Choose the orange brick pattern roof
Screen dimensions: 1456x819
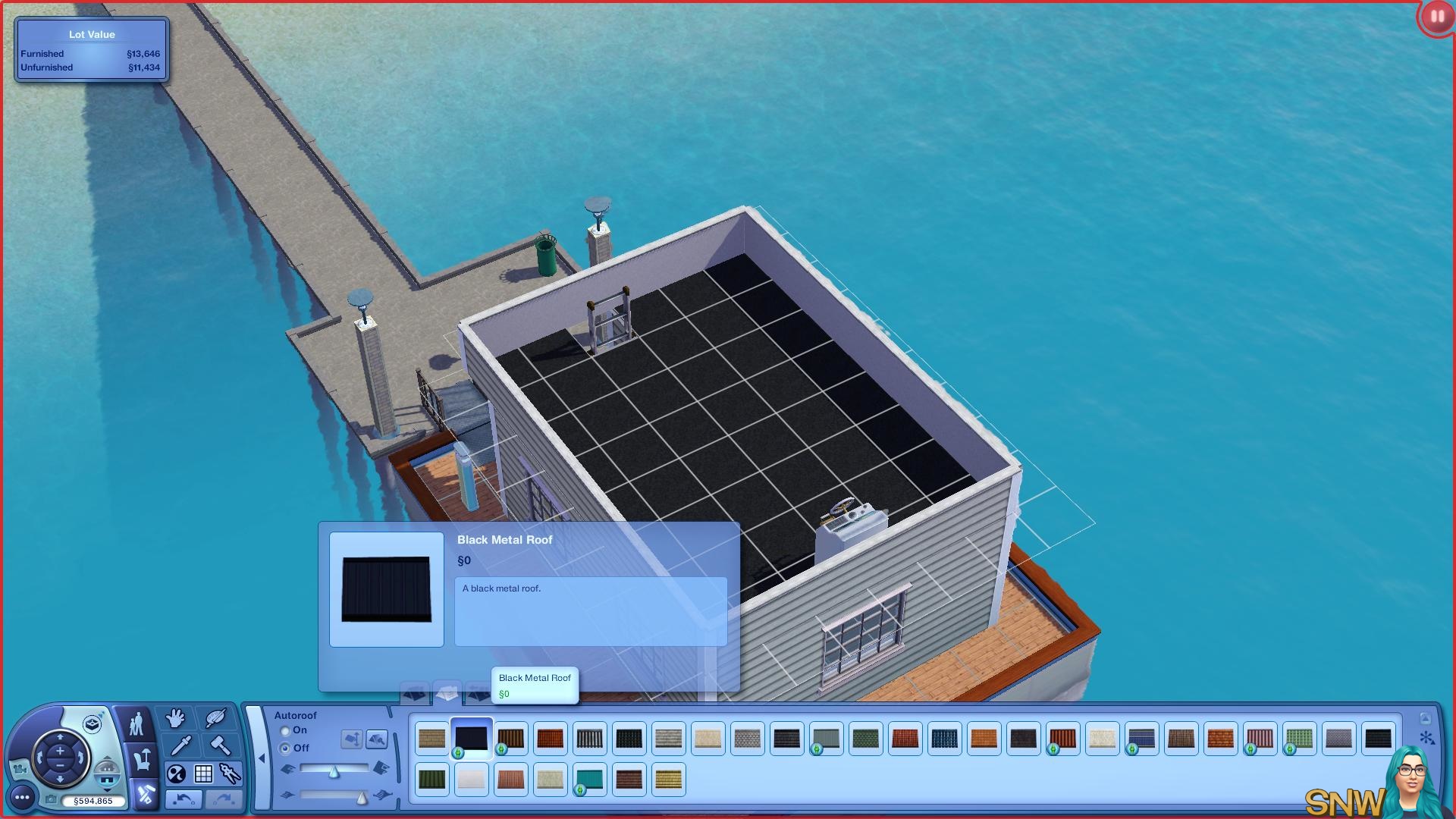pyautogui.click(x=1220, y=739)
